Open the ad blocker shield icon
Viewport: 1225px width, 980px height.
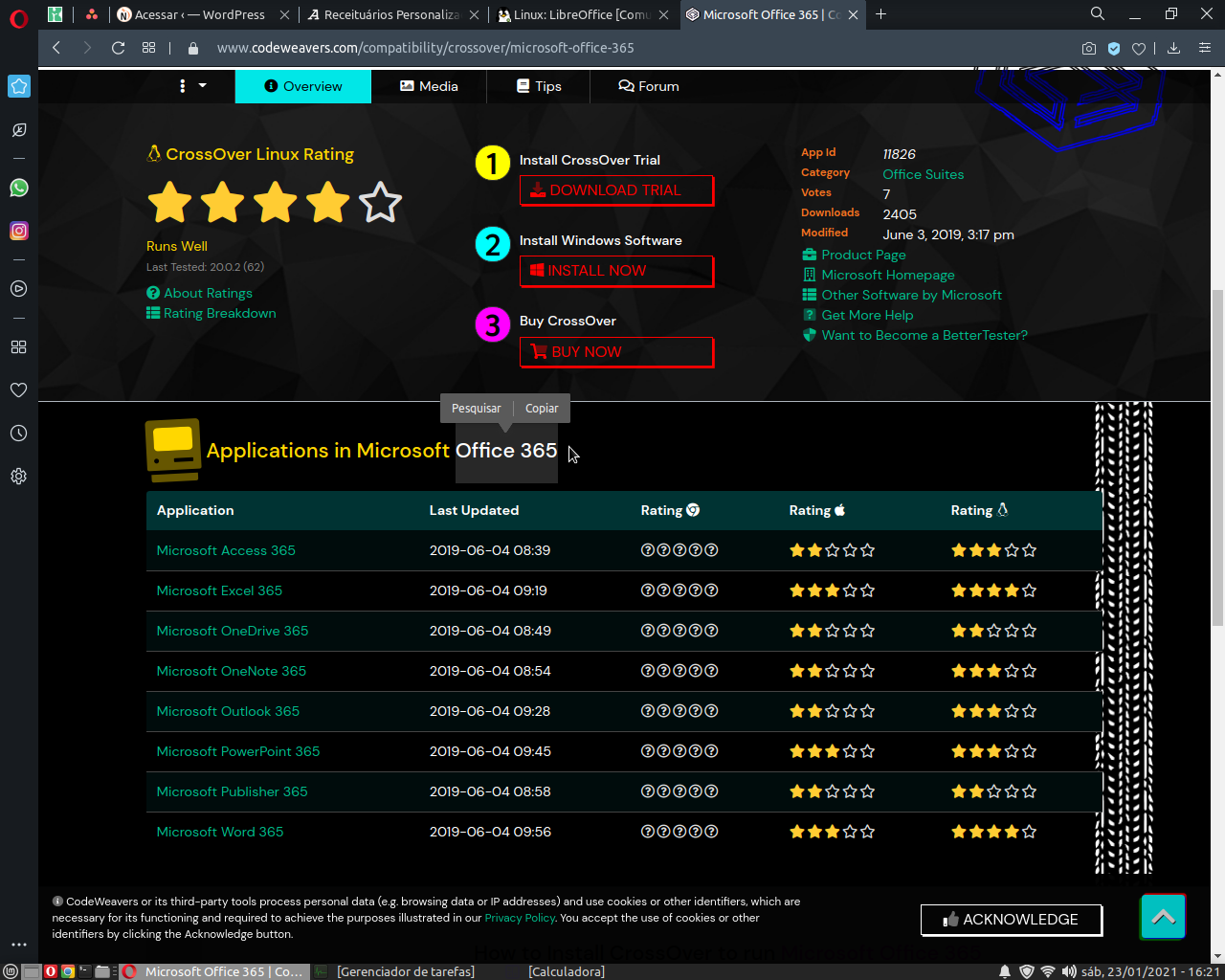point(1114,48)
